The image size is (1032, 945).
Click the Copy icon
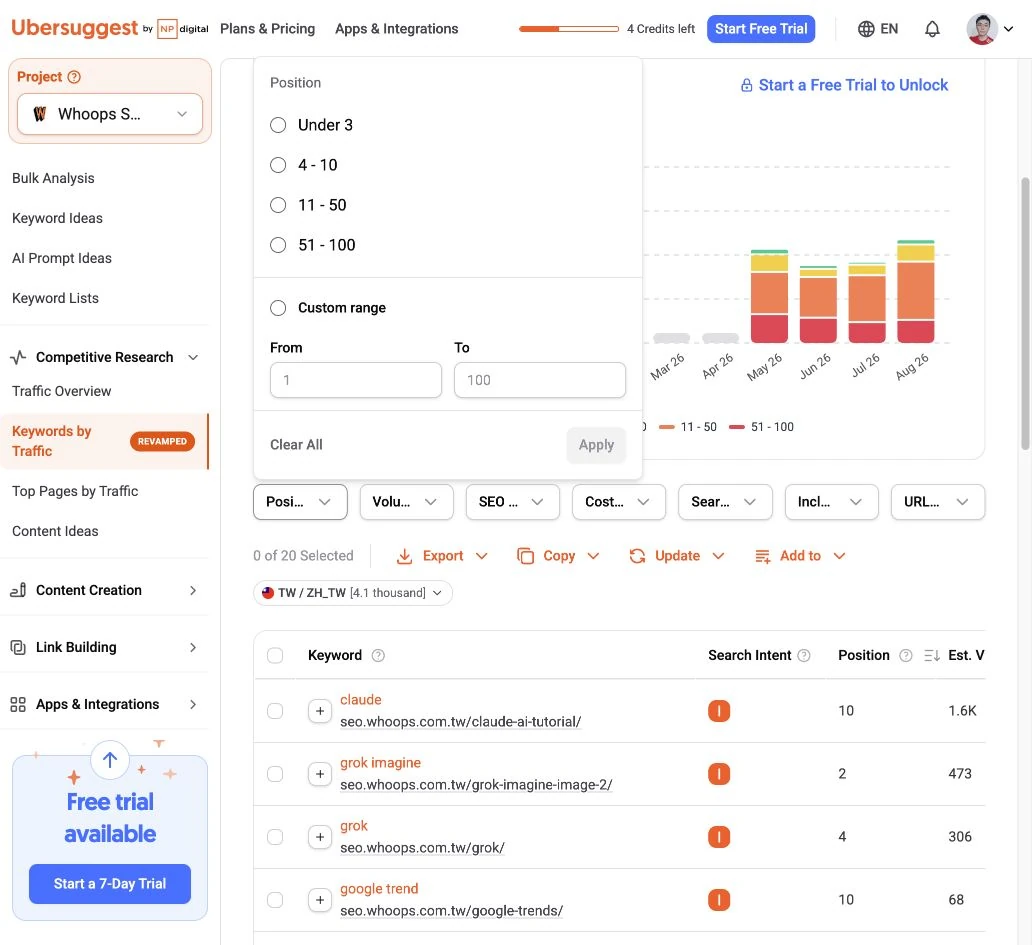(x=525, y=556)
